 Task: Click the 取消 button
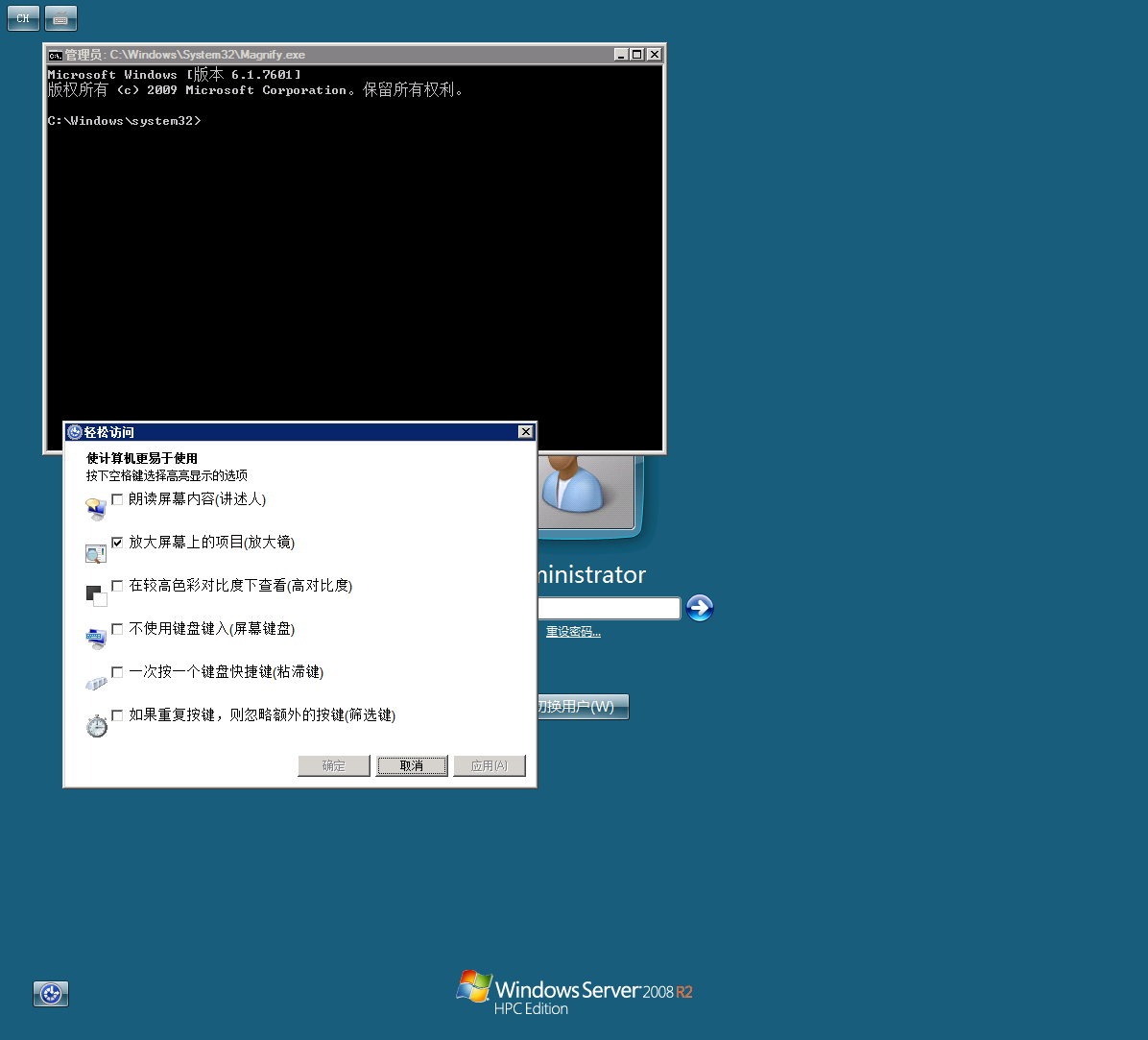click(x=412, y=766)
